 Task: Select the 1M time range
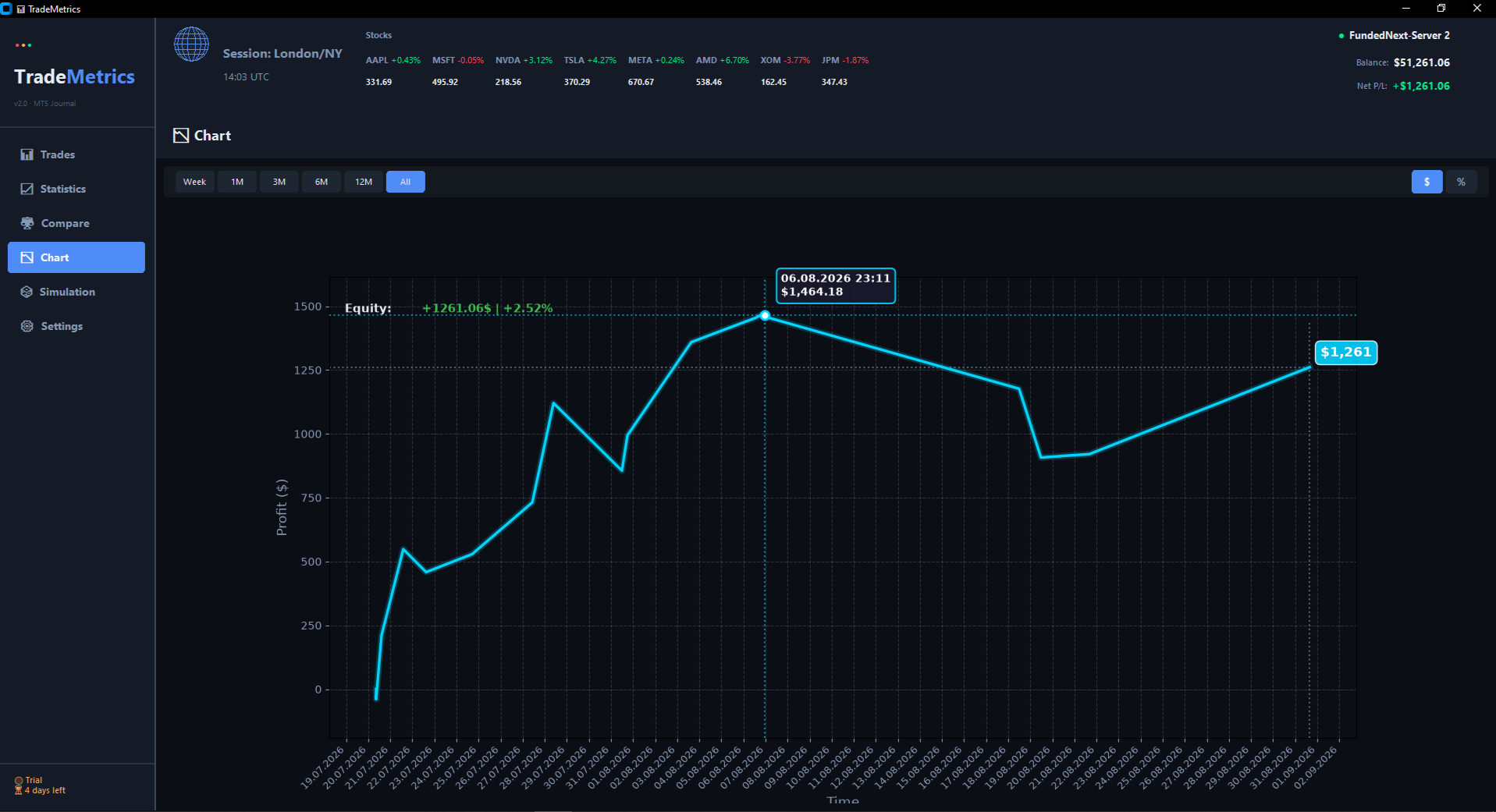click(x=237, y=182)
